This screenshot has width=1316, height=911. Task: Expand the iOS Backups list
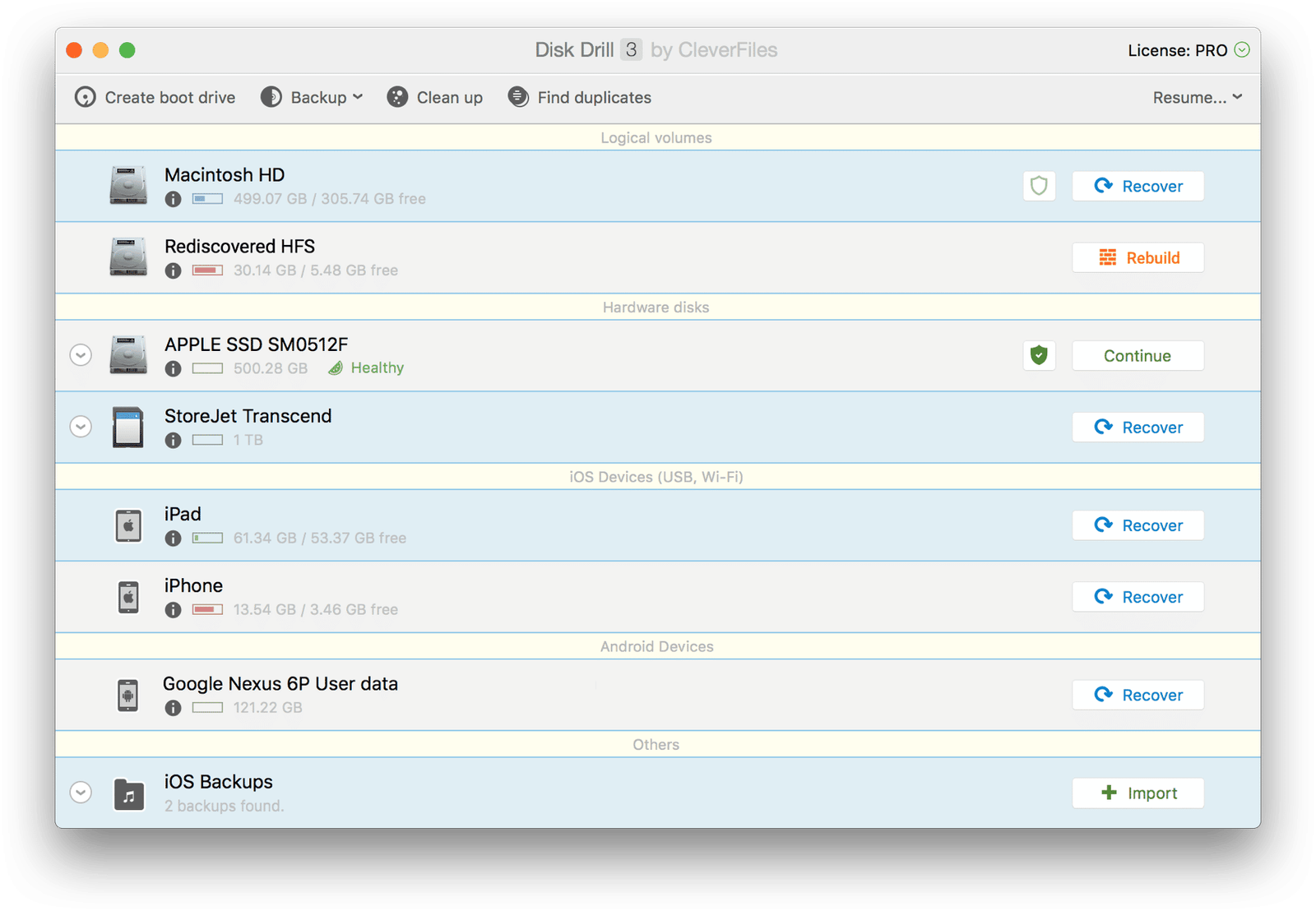click(x=81, y=793)
